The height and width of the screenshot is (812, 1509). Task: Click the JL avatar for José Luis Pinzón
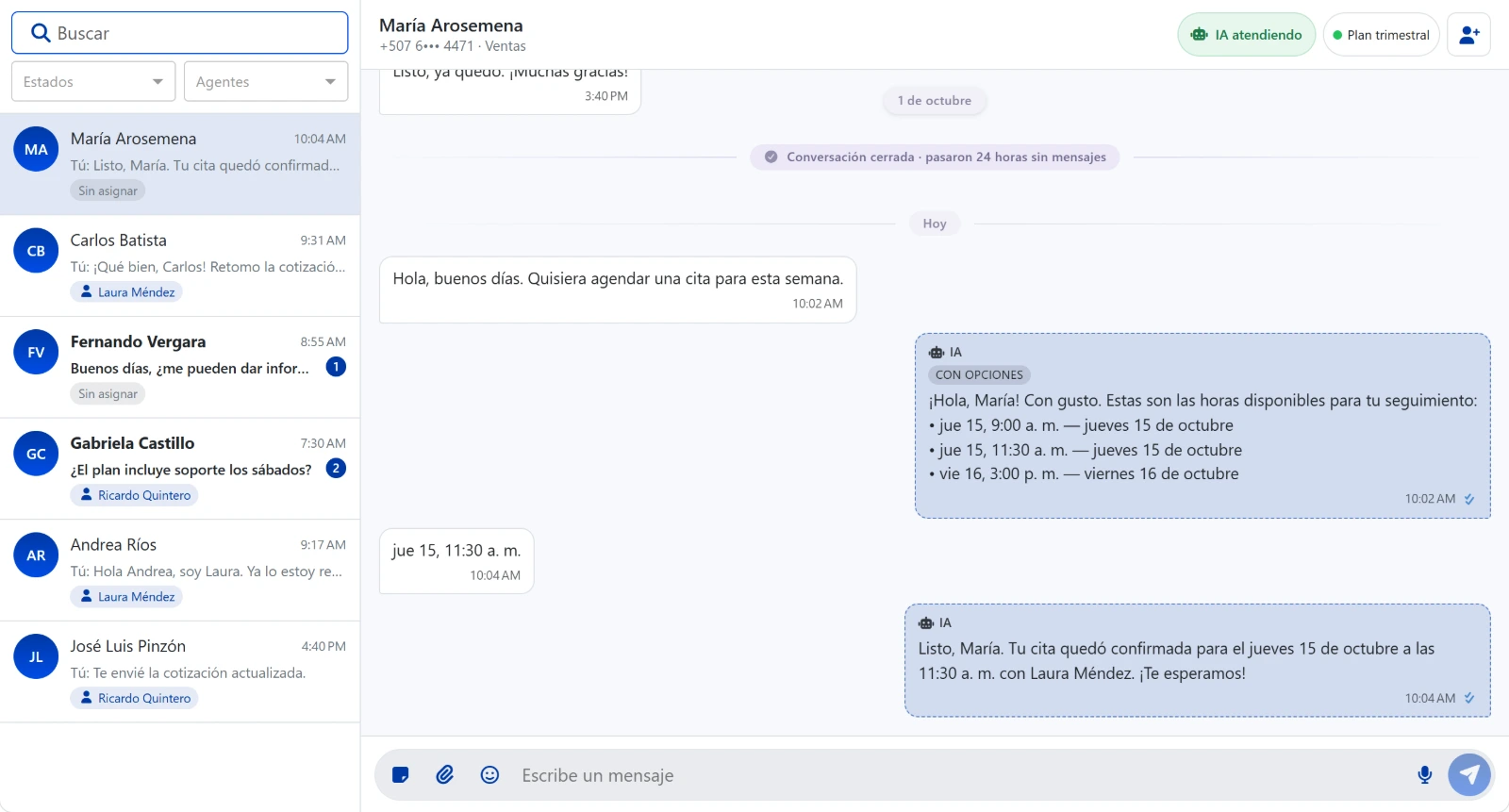point(36,656)
